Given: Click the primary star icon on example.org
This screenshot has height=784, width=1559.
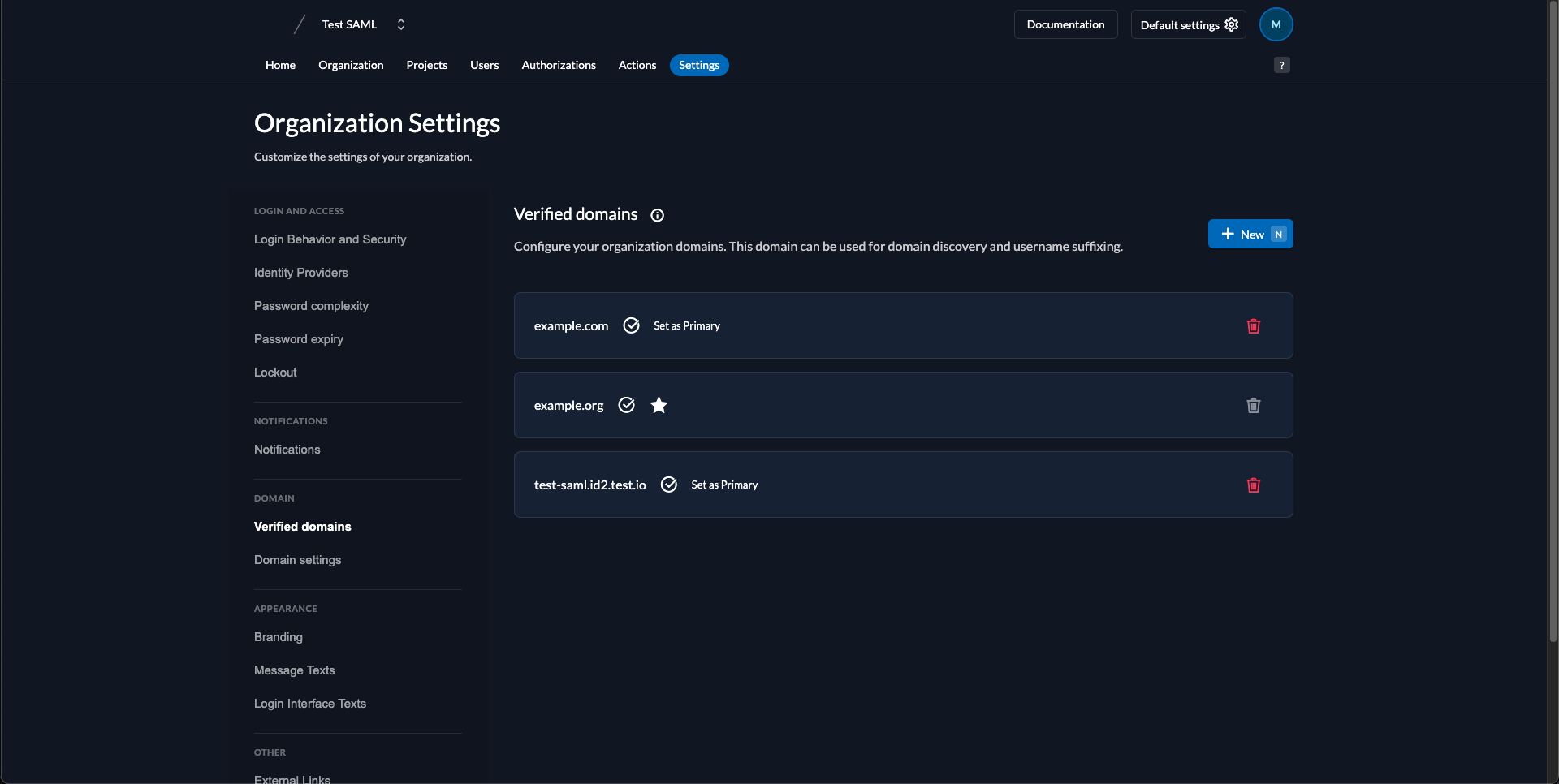Looking at the screenshot, I should coord(659,405).
